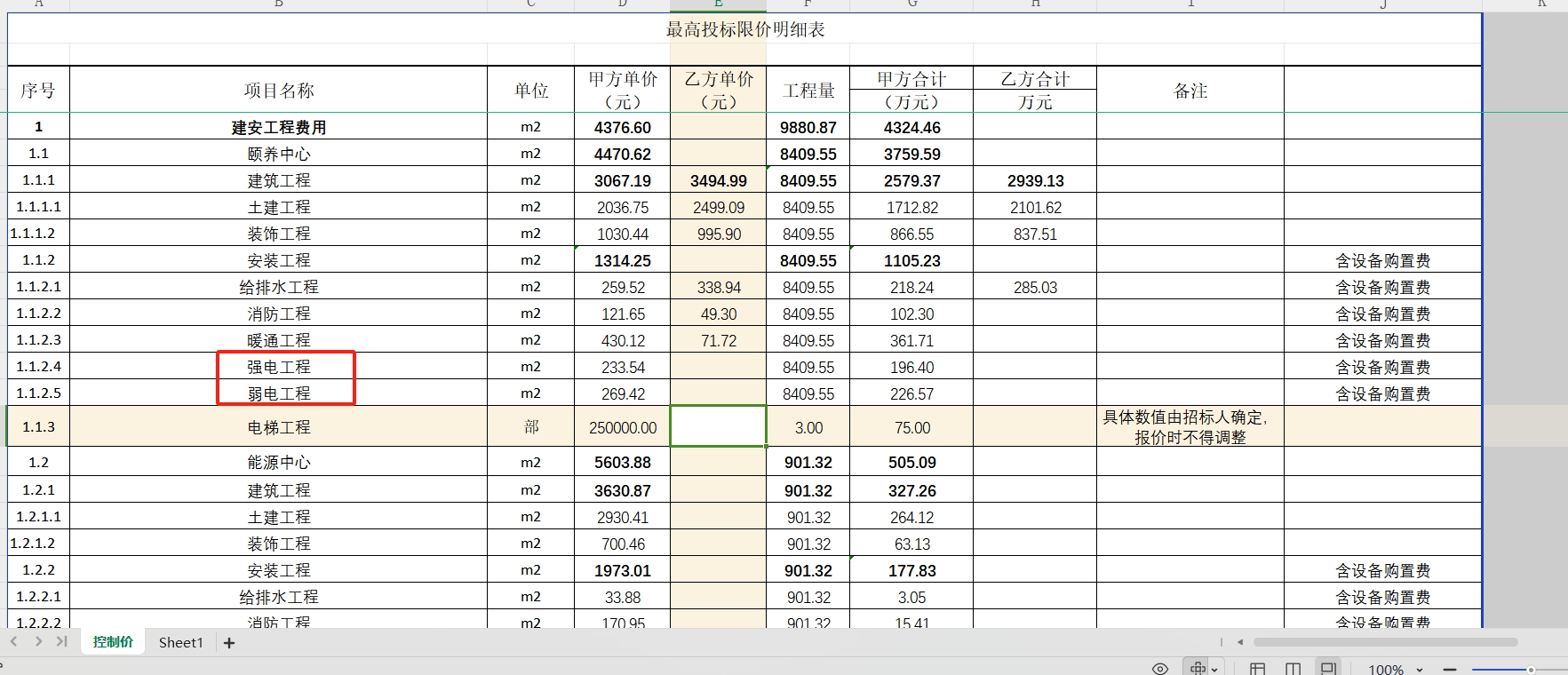Select cell 3759.59
The width and height of the screenshot is (1568, 675).
tap(911, 154)
